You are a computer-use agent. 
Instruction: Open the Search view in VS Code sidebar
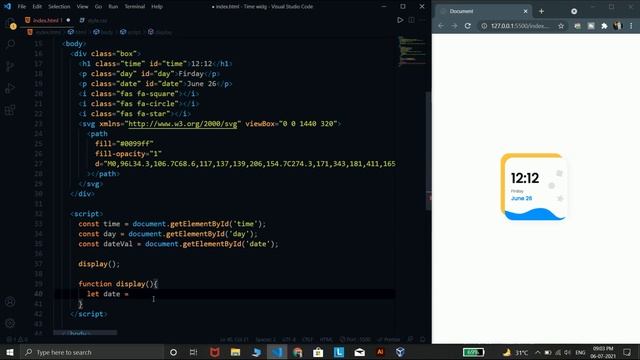click(x=10, y=44)
